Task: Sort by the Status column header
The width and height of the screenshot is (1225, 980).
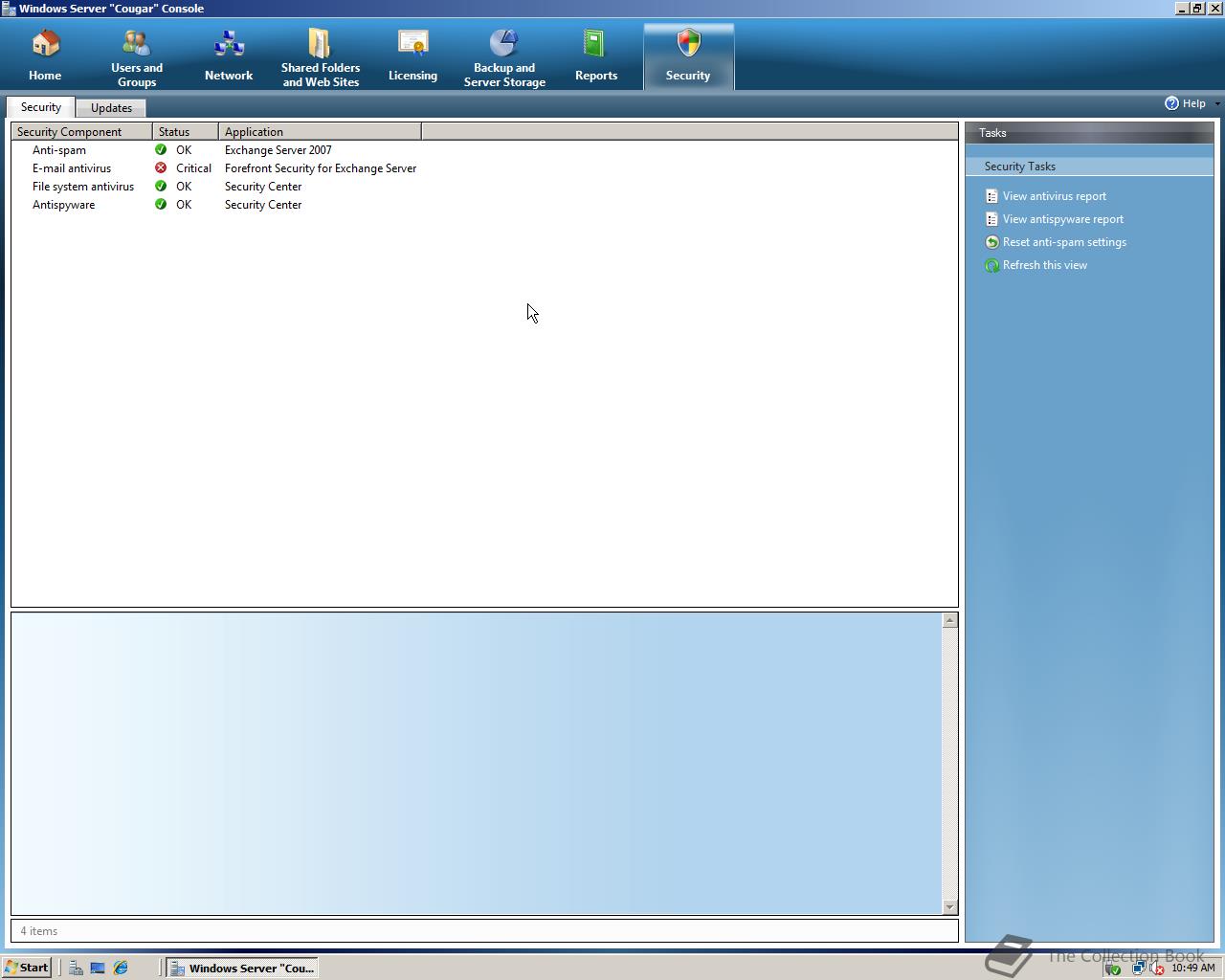Action: pos(186,132)
